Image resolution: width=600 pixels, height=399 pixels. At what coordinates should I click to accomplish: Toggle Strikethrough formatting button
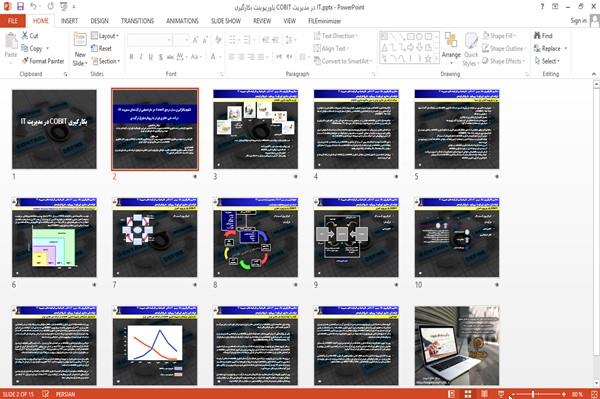click(x=170, y=57)
